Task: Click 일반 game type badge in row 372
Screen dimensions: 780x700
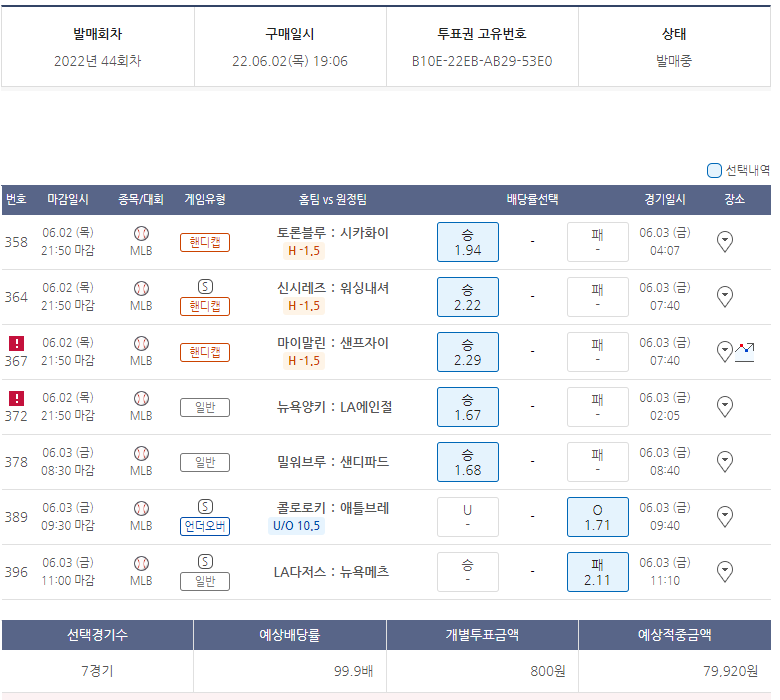Action: (205, 407)
